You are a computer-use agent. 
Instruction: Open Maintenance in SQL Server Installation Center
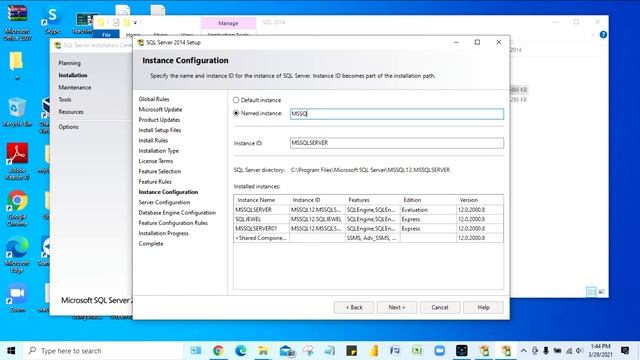[x=75, y=88]
